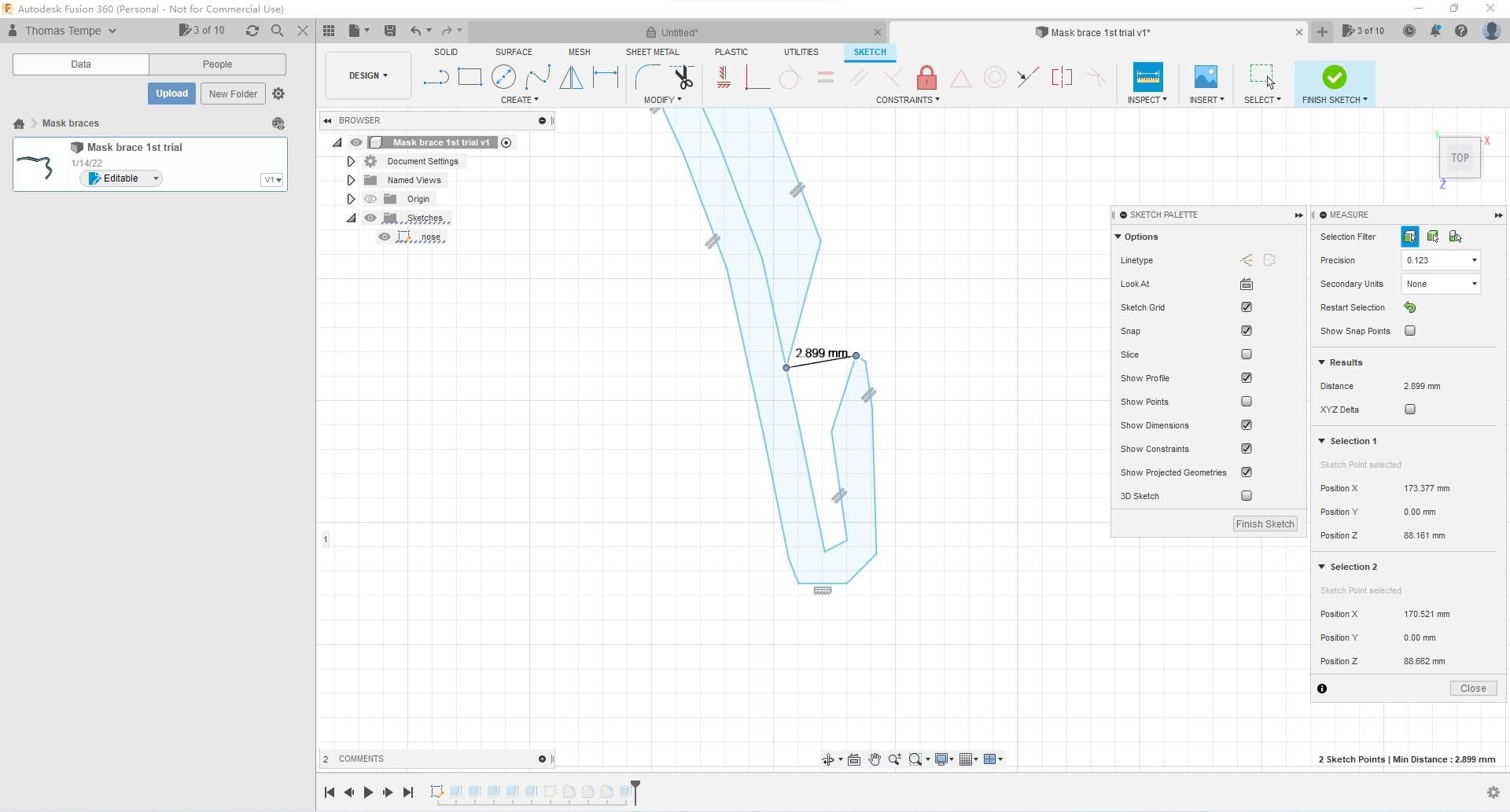The width and height of the screenshot is (1510, 812).
Task: Select the Pan hand tool in navigation bar
Action: click(874, 759)
